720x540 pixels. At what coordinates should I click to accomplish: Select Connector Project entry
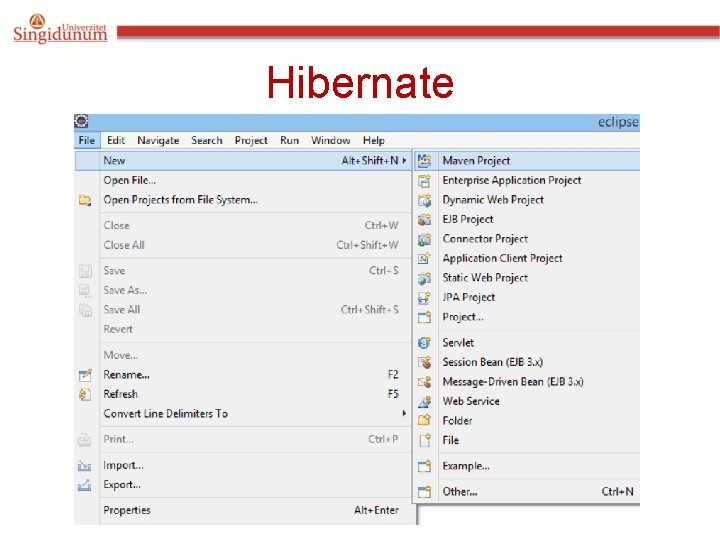[x=527, y=239]
